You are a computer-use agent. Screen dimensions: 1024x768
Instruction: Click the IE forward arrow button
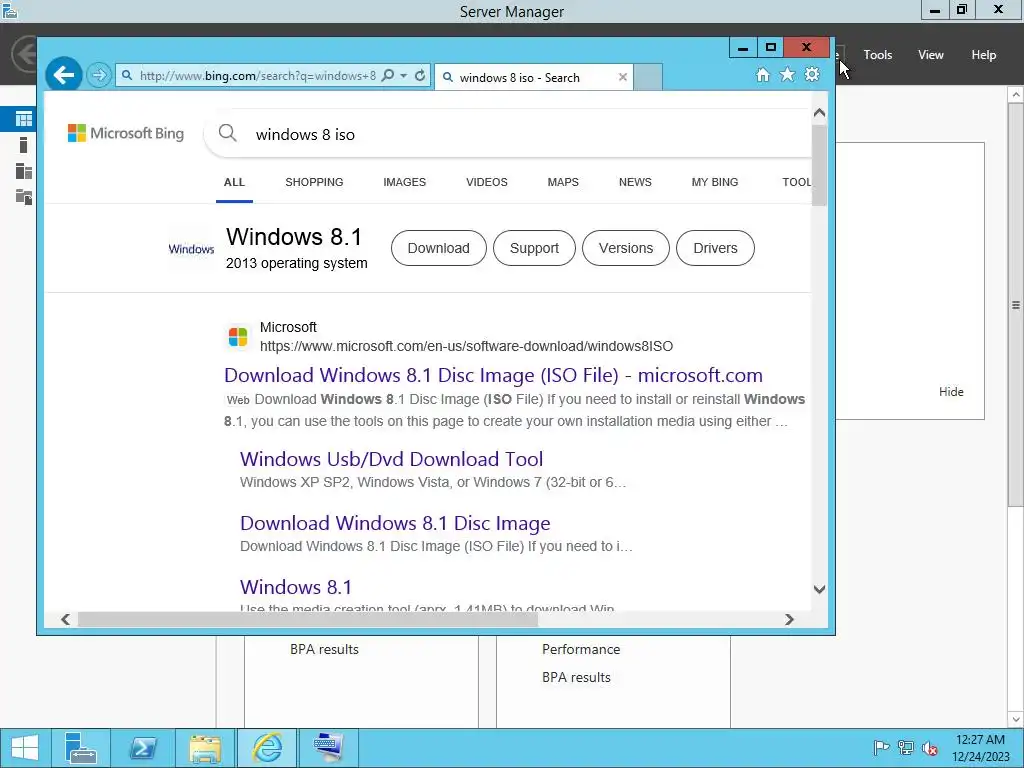click(99, 75)
